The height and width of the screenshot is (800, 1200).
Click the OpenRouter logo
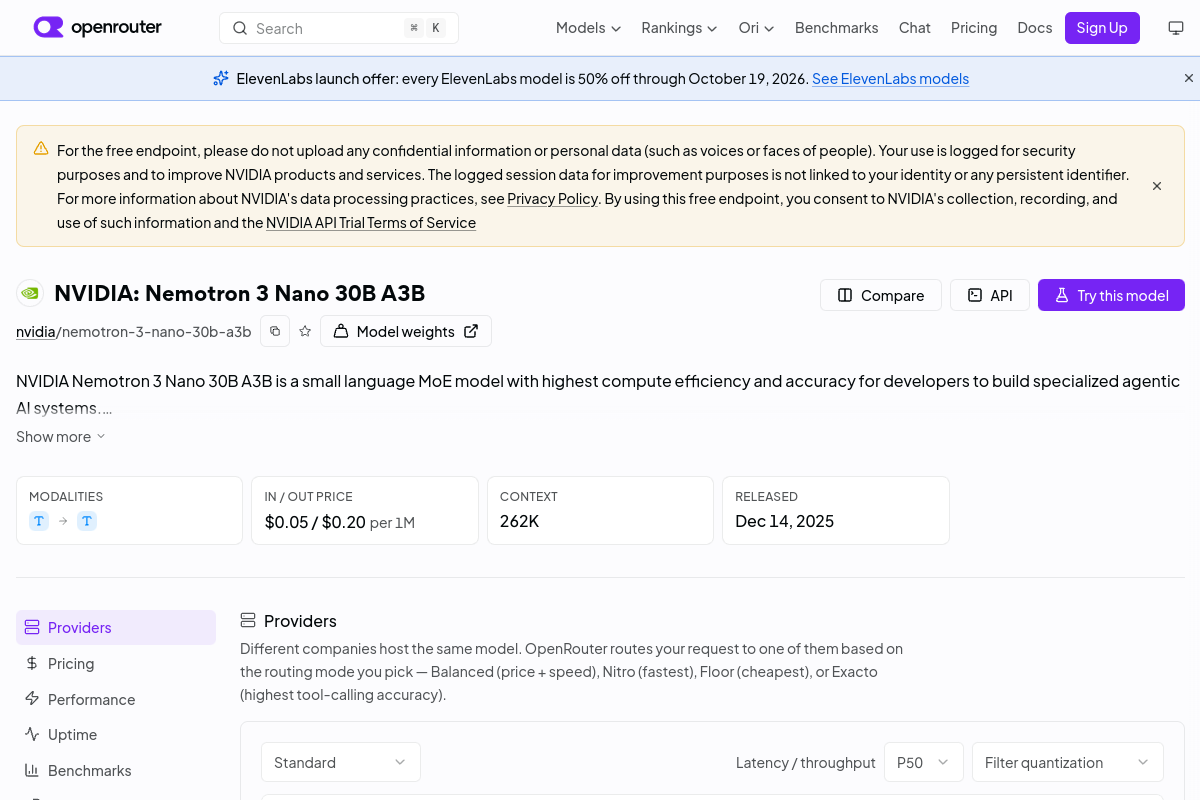click(97, 28)
